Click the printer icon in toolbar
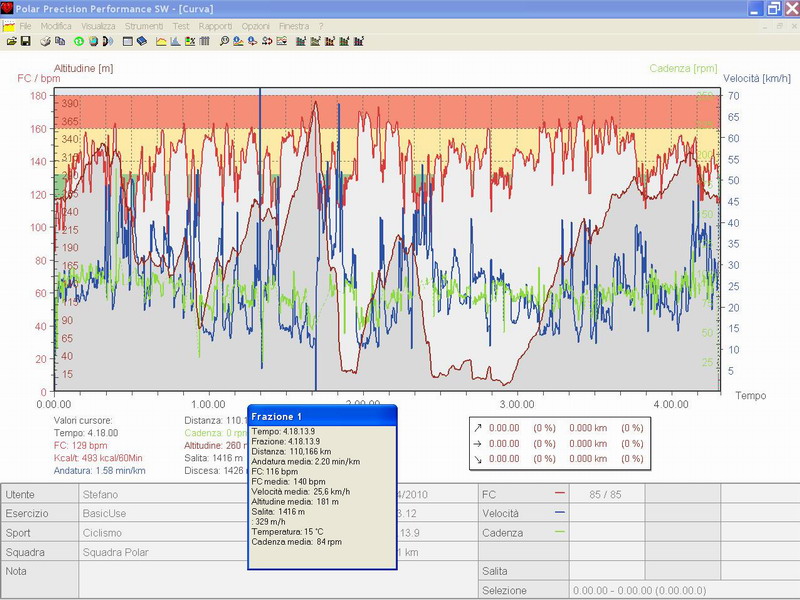800x600 pixels. [46, 41]
